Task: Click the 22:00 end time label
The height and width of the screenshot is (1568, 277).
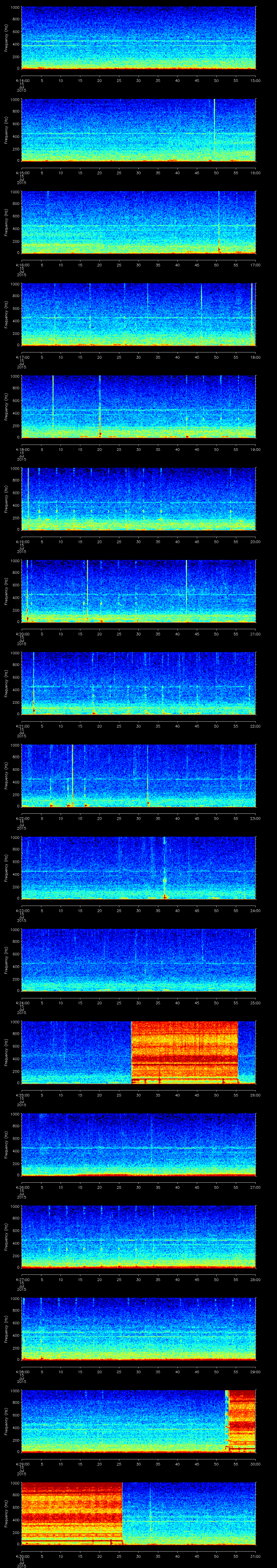Action: pyautogui.click(x=256, y=726)
